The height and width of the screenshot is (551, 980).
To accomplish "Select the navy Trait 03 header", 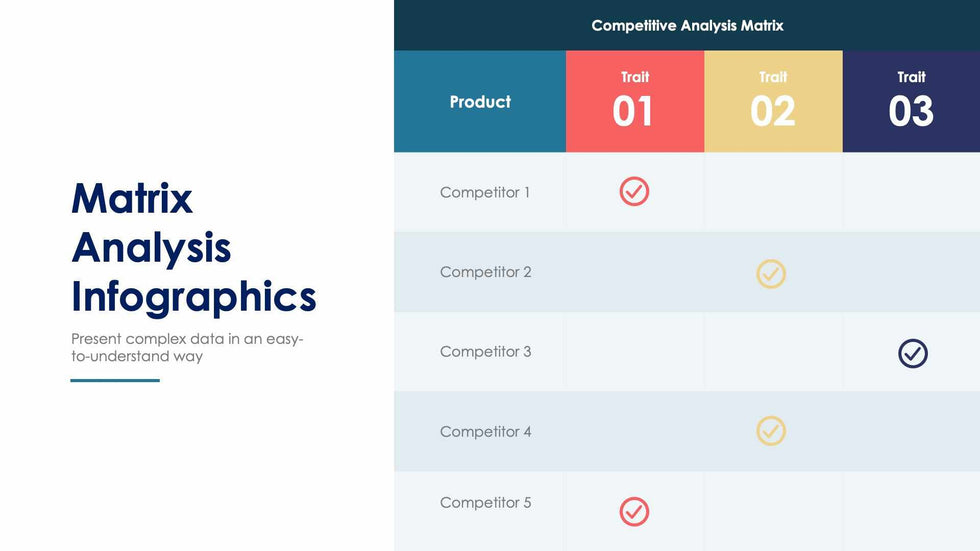I will (911, 101).
